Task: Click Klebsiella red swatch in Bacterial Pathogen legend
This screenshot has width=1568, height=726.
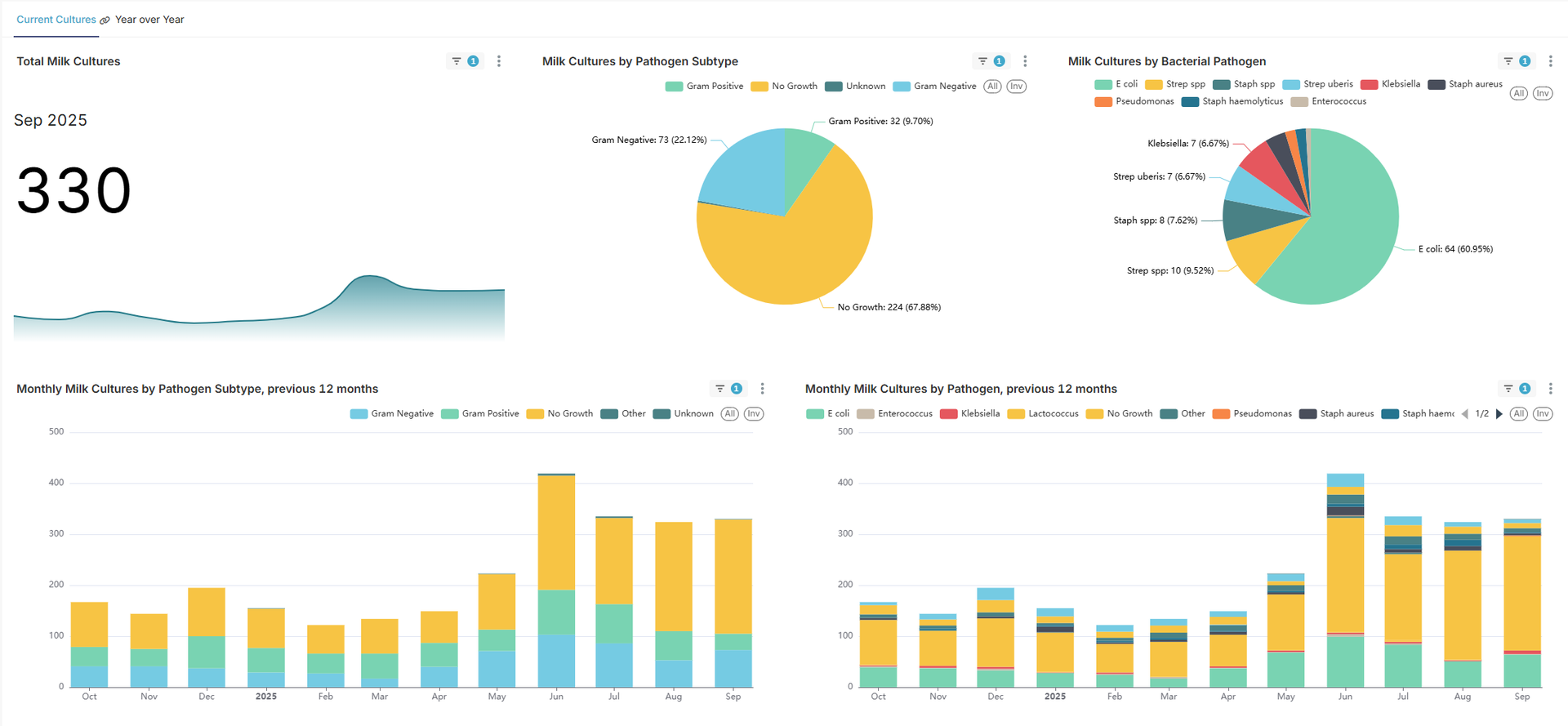Action: pyautogui.click(x=1370, y=84)
